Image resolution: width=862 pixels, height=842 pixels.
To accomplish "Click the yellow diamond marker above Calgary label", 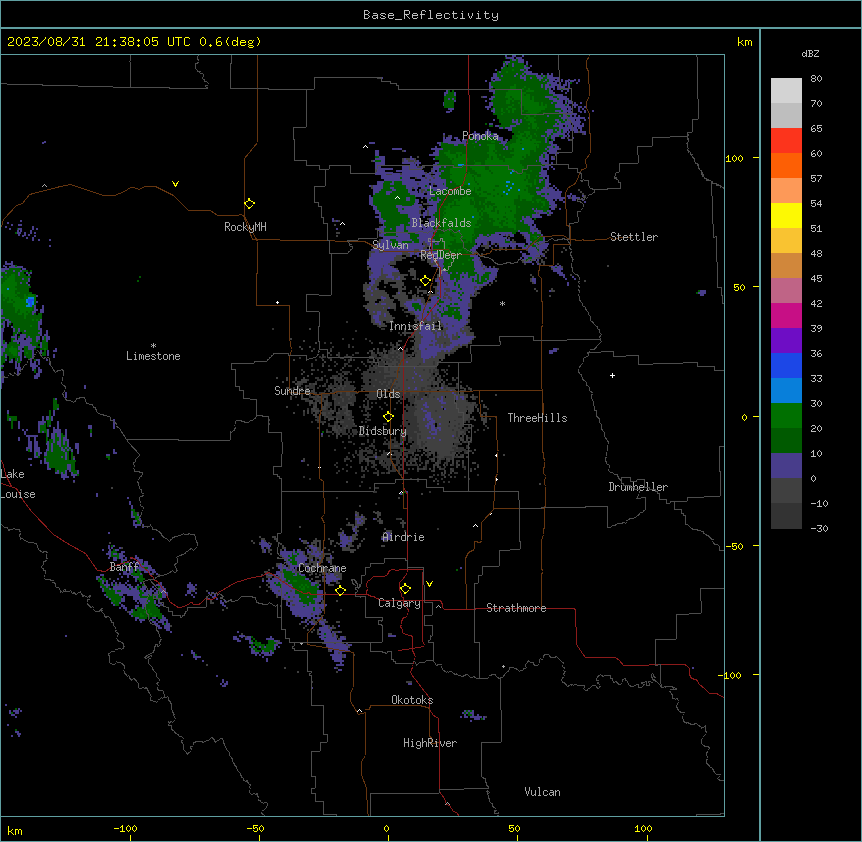I will (x=405, y=589).
